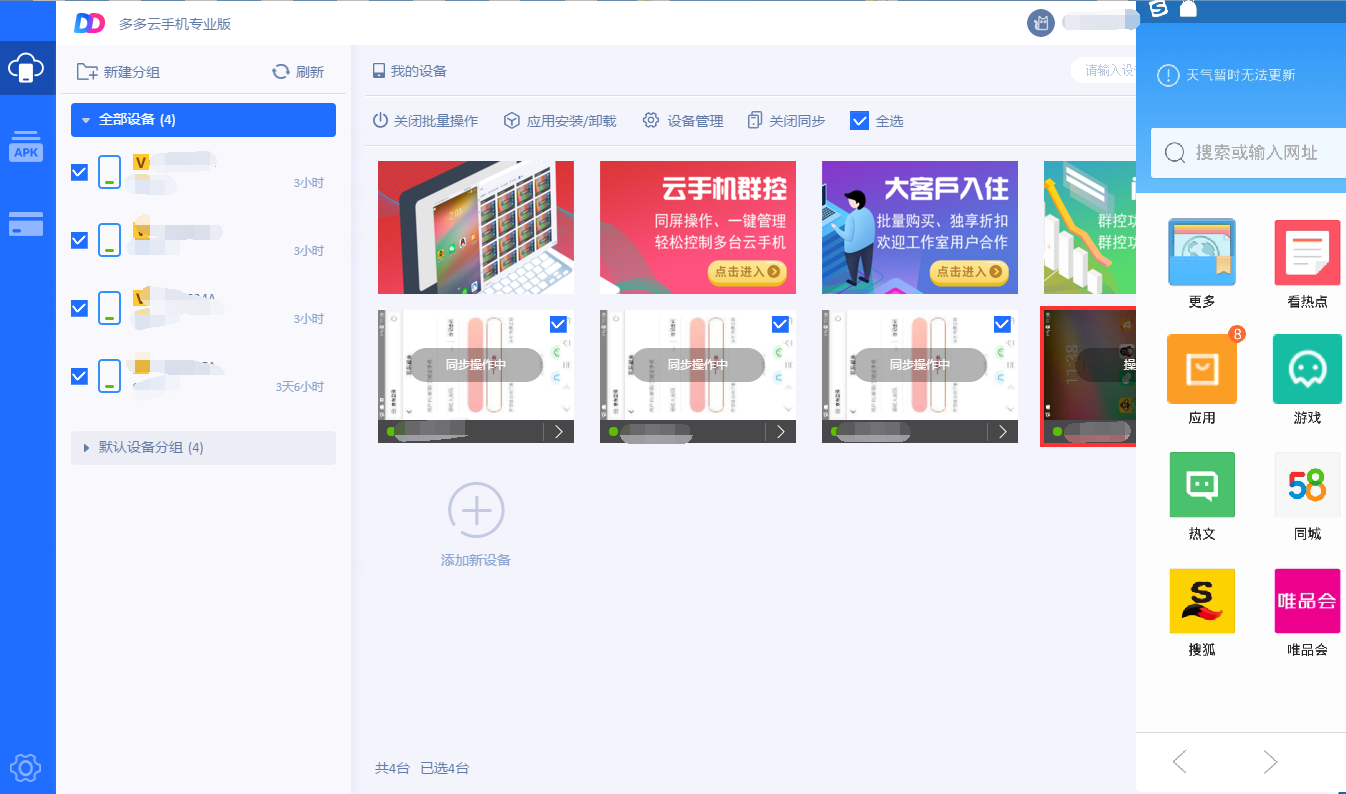Go back with browser left arrow
Image resolution: width=1346 pixels, height=794 pixels.
[x=1180, y=762]
